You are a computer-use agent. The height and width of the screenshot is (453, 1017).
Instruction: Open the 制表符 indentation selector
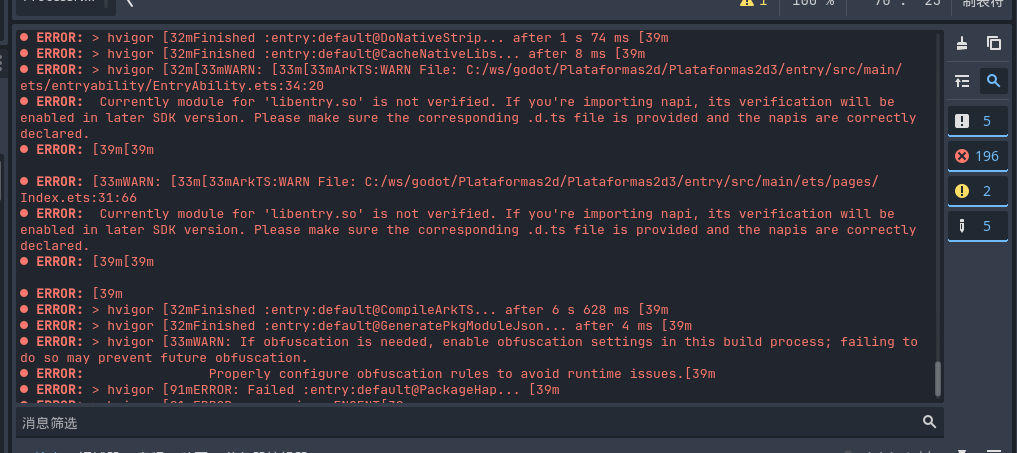(x=983, y=3)
